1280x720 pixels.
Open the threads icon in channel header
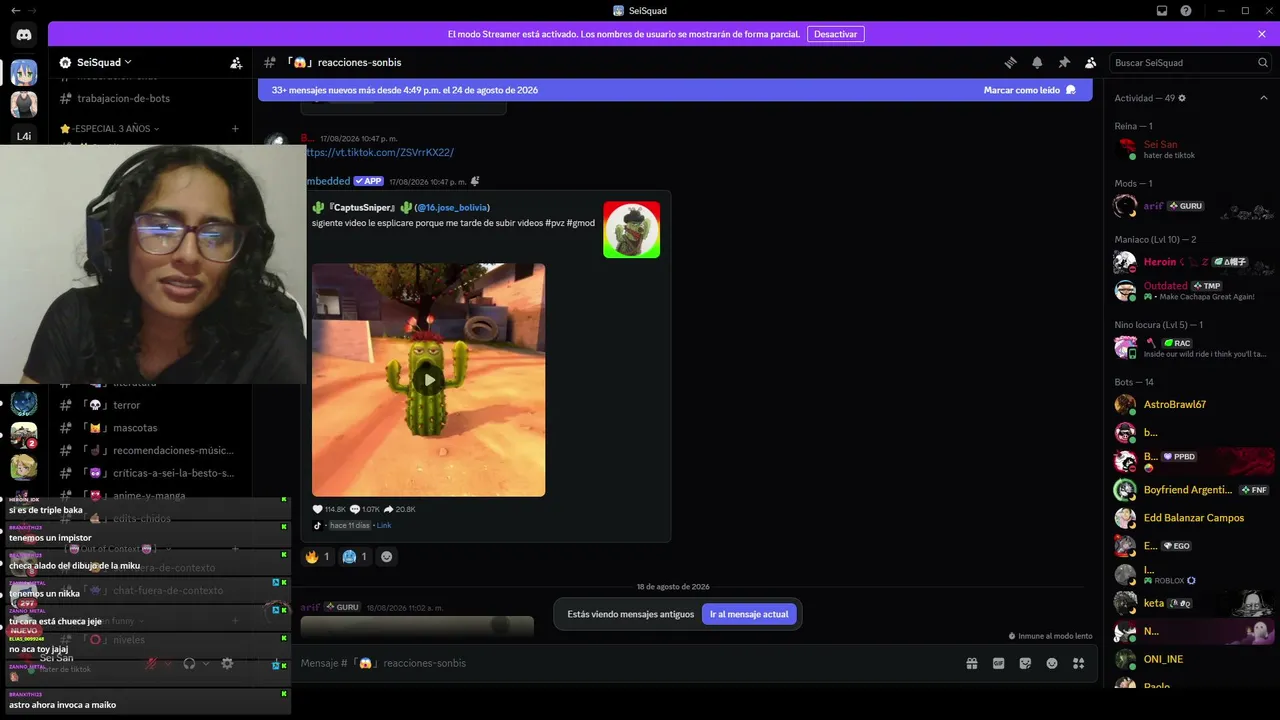[x=1010, y=62]
